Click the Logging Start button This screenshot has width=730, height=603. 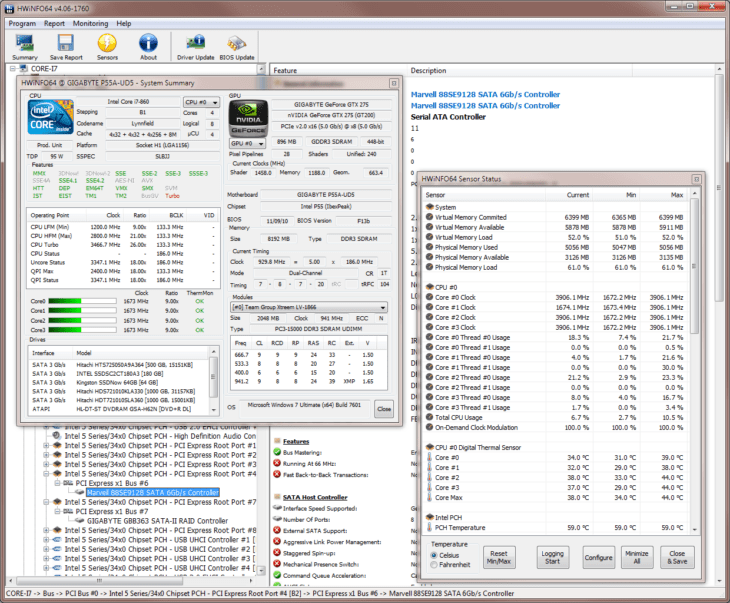552,557
